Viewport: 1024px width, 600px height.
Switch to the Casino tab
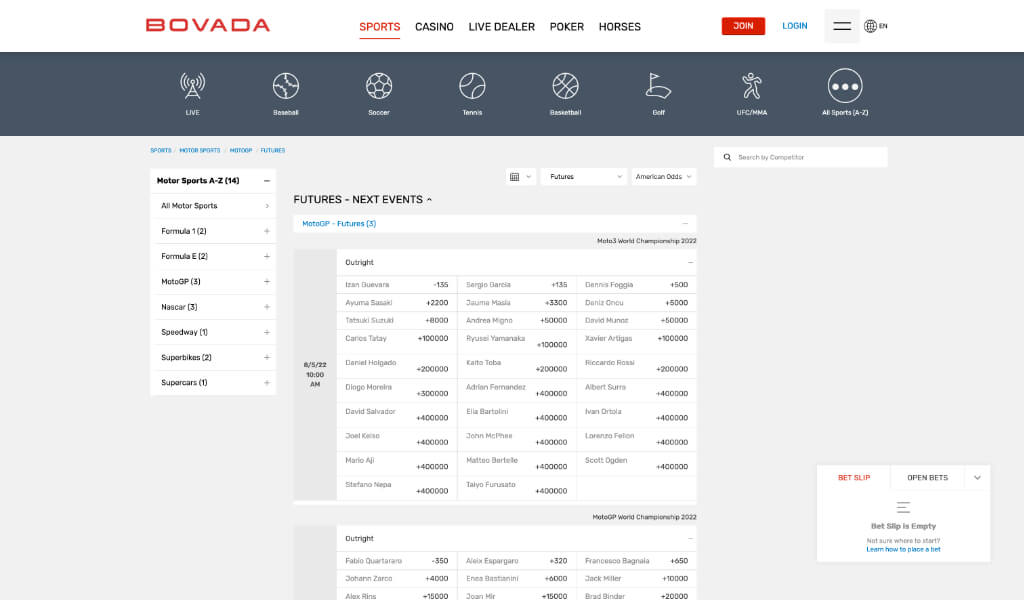(x=434, y=27)
